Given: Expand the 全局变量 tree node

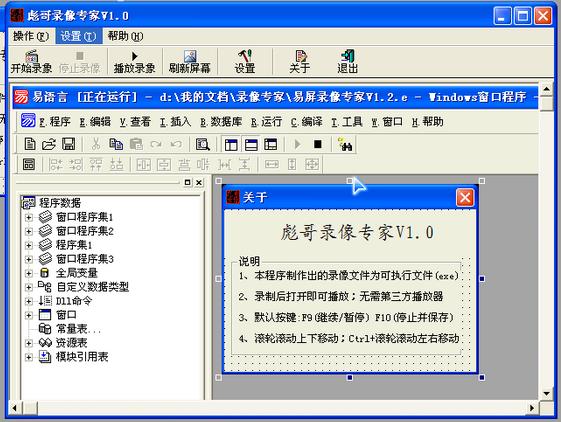Looking at the screenshot, I should point(29,273).
